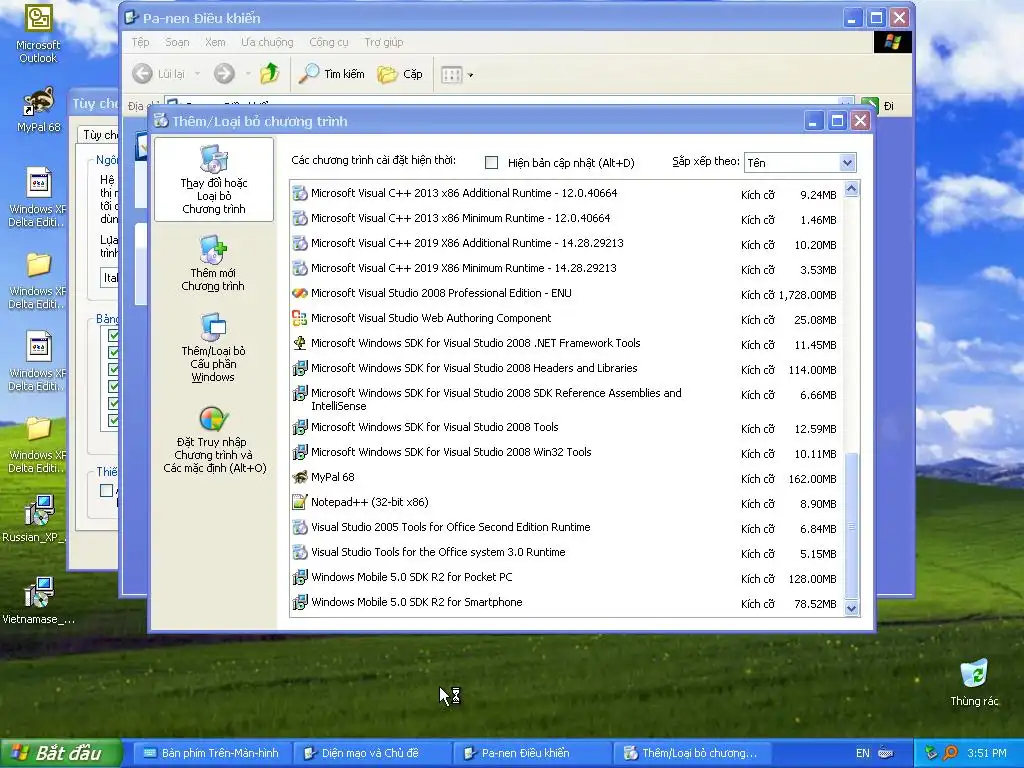Open Lùi lại history dropdown arrow
This screenshot has height=768, width=1024.
(197, 74)
